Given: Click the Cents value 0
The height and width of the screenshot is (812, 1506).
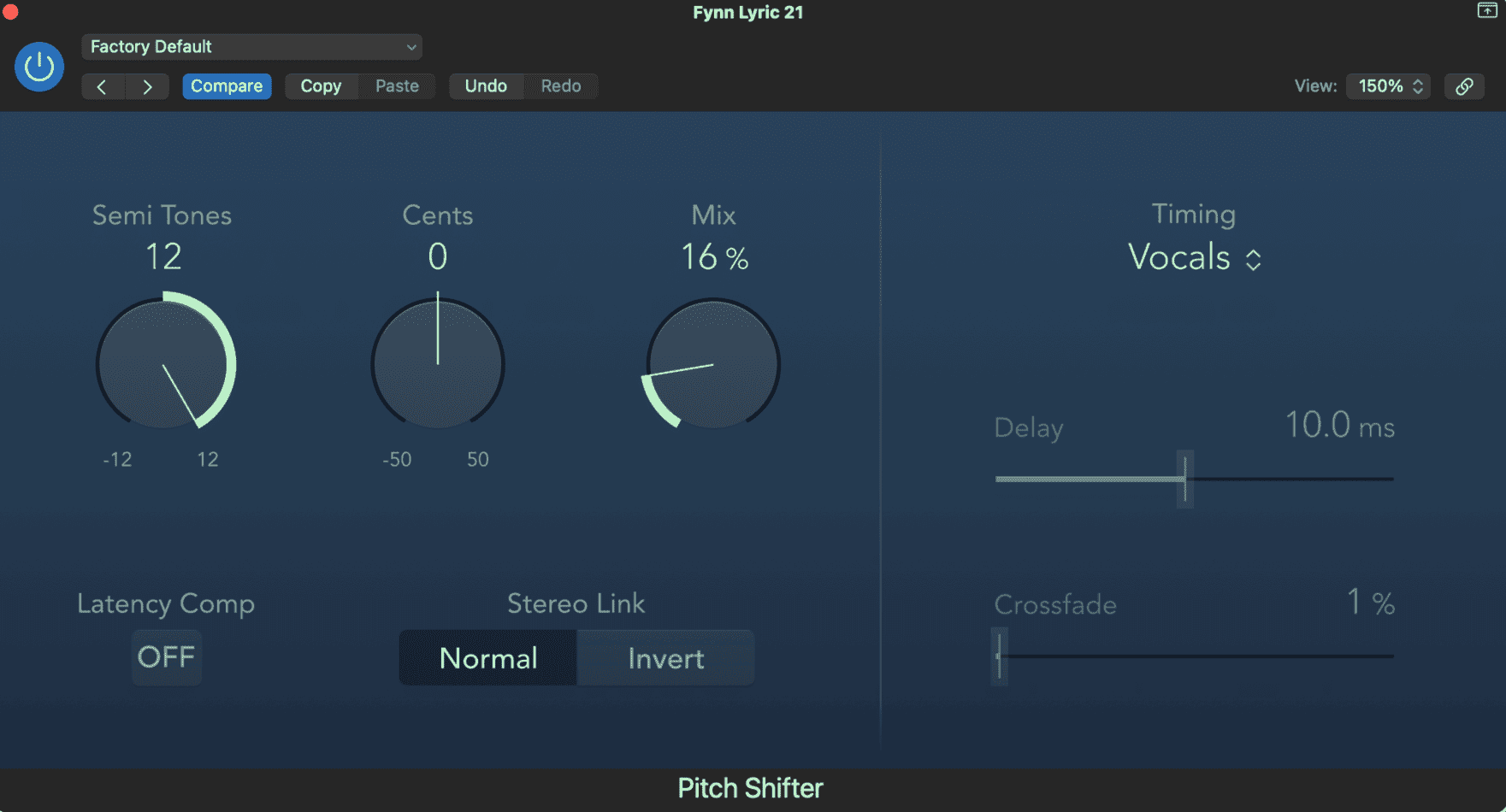Looking at the screenshot, I should click(x=438, y=256).
